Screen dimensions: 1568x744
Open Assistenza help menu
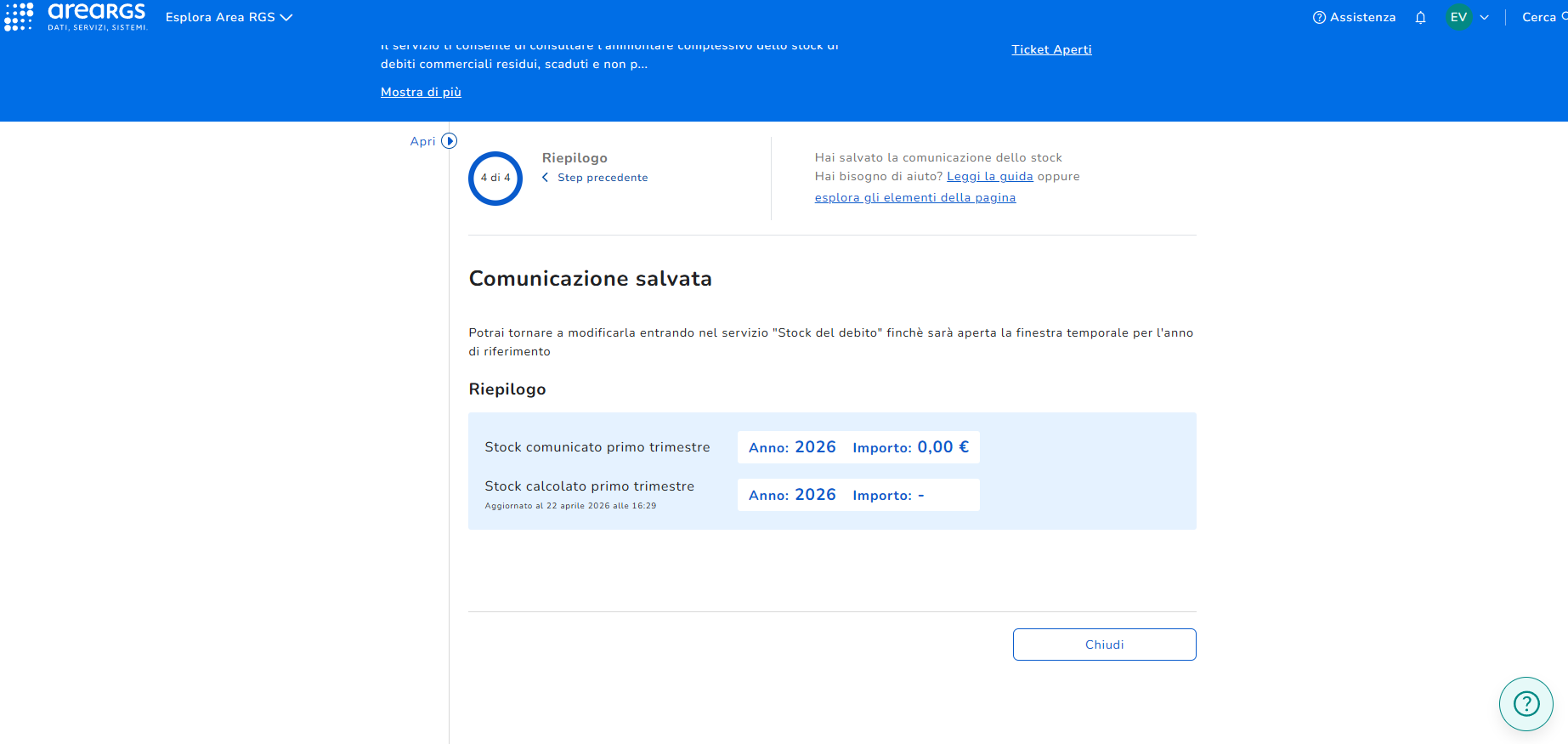tap(1354, 17)
